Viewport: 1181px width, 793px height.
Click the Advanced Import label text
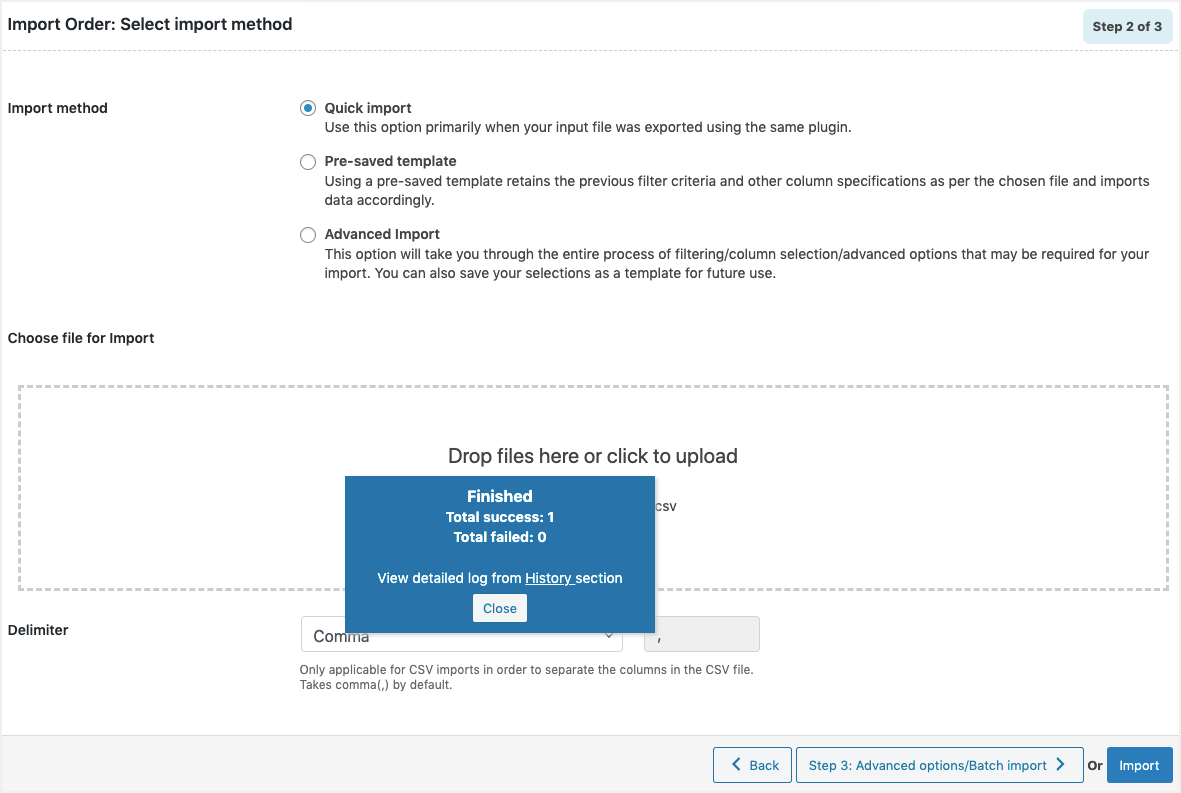click(382, 234)
